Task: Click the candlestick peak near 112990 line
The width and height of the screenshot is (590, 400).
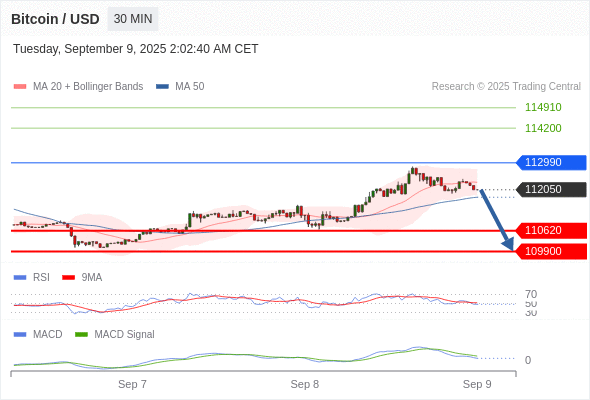Action: (414, 170)
